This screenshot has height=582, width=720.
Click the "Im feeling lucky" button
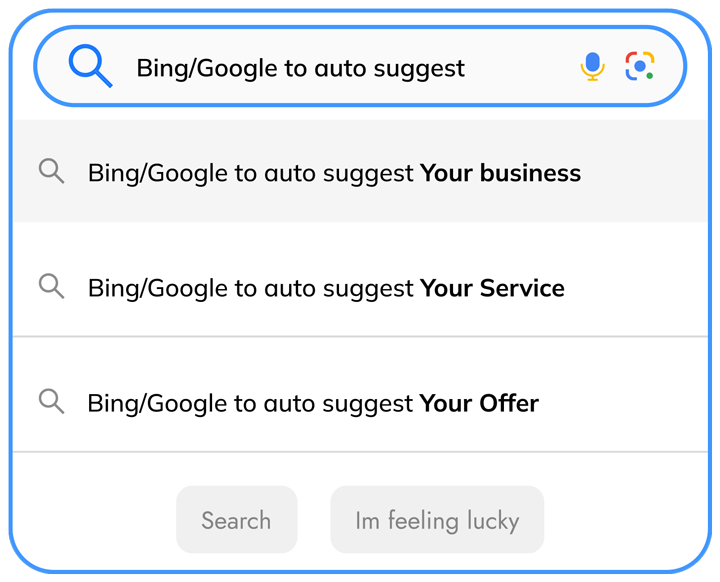(437, 520)
